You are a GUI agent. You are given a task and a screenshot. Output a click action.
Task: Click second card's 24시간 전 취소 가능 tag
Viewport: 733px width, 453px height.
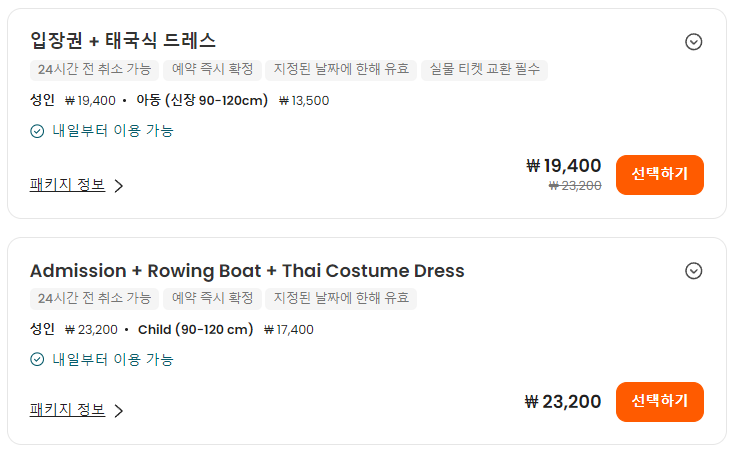tap(94, 298)
